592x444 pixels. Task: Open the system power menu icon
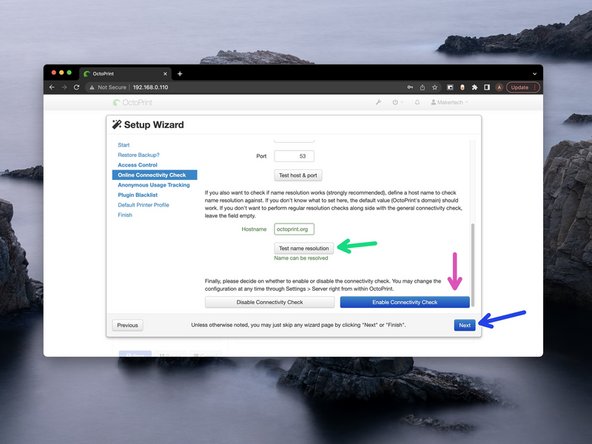[396, 102]
